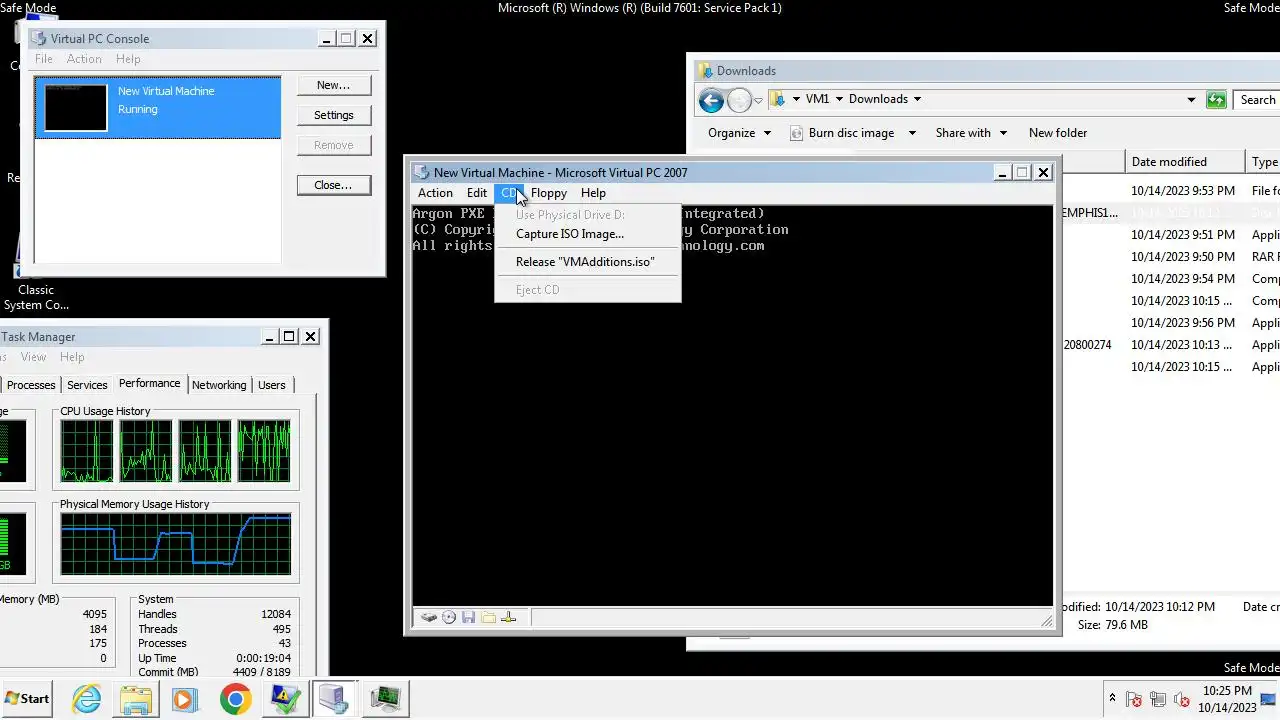Open File menu in Virtual PC Console

click(44, 59)
